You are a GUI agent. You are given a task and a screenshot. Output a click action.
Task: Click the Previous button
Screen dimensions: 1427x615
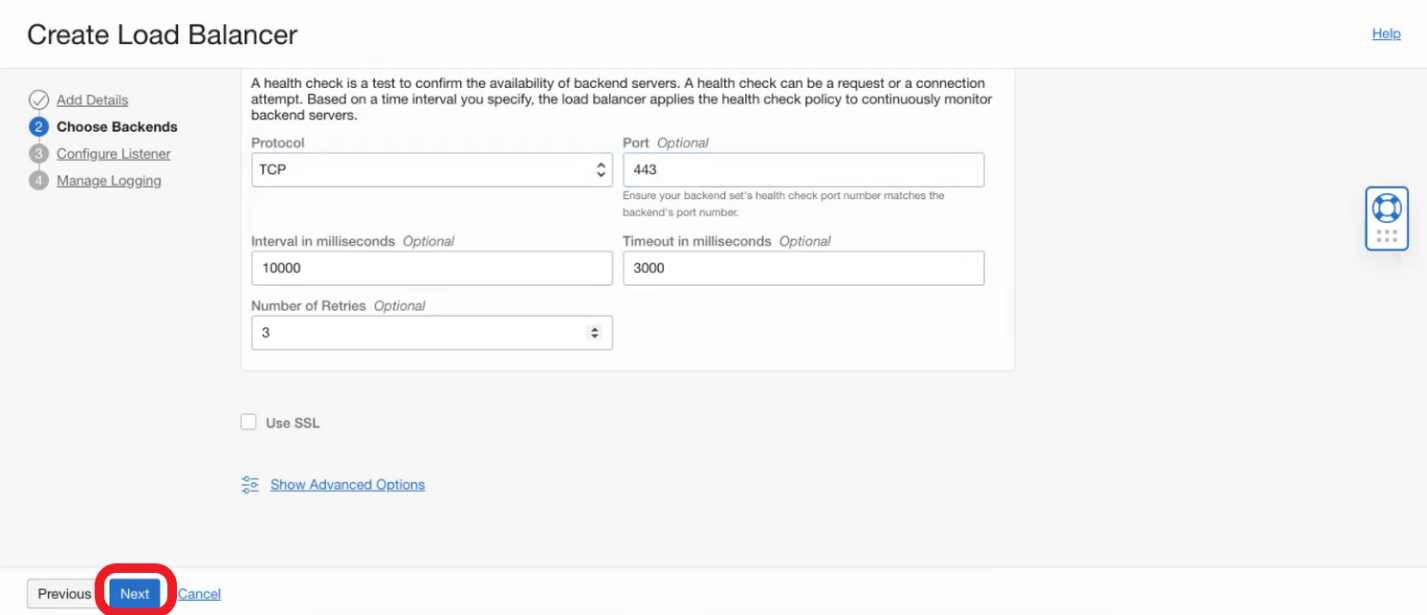pyautogui.click(x=64, y=594)
